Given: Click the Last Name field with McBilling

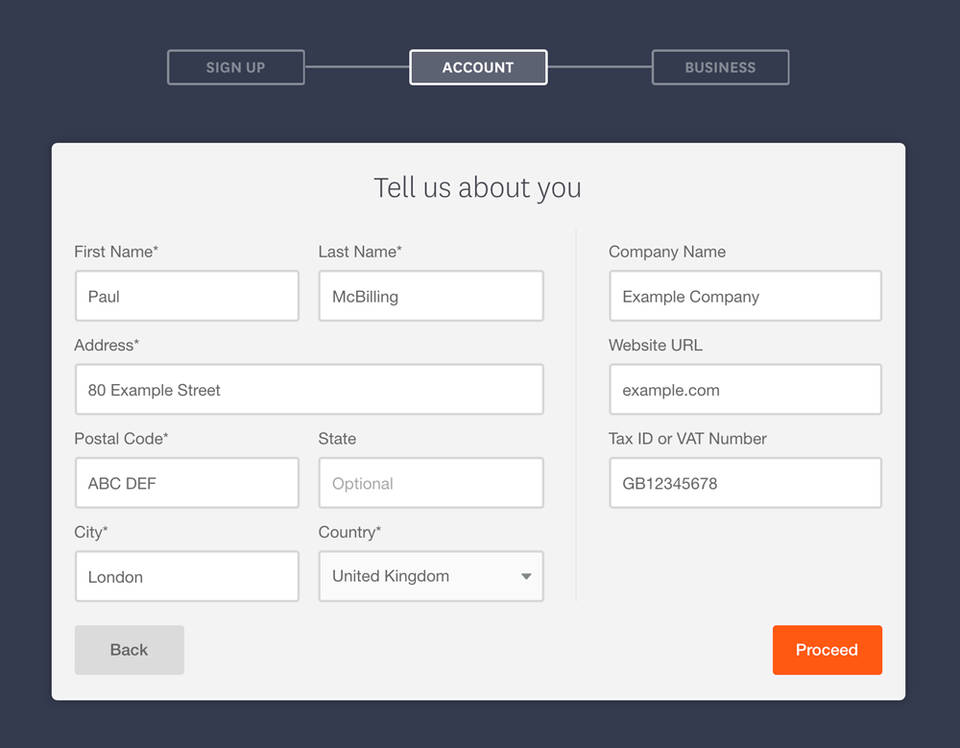Looking at the screenshot, I should point(431,296).
